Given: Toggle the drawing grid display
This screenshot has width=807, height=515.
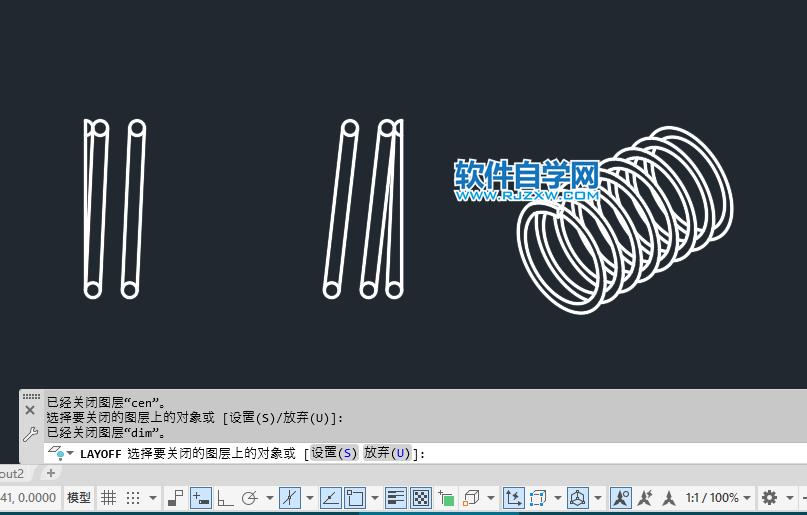Looking at the screenshot, I should click(x=109, y=497).
